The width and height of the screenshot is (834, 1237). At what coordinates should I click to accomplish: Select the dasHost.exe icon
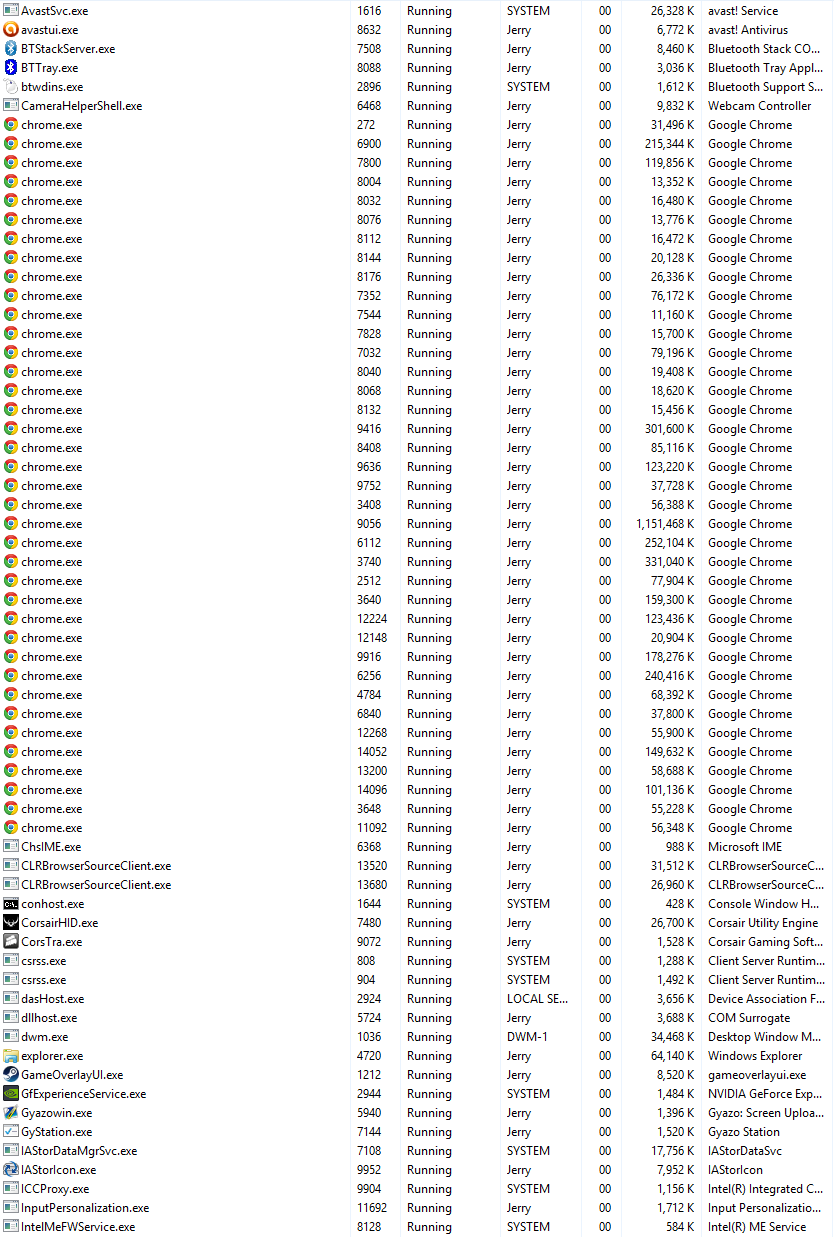[x=11, y=999]
